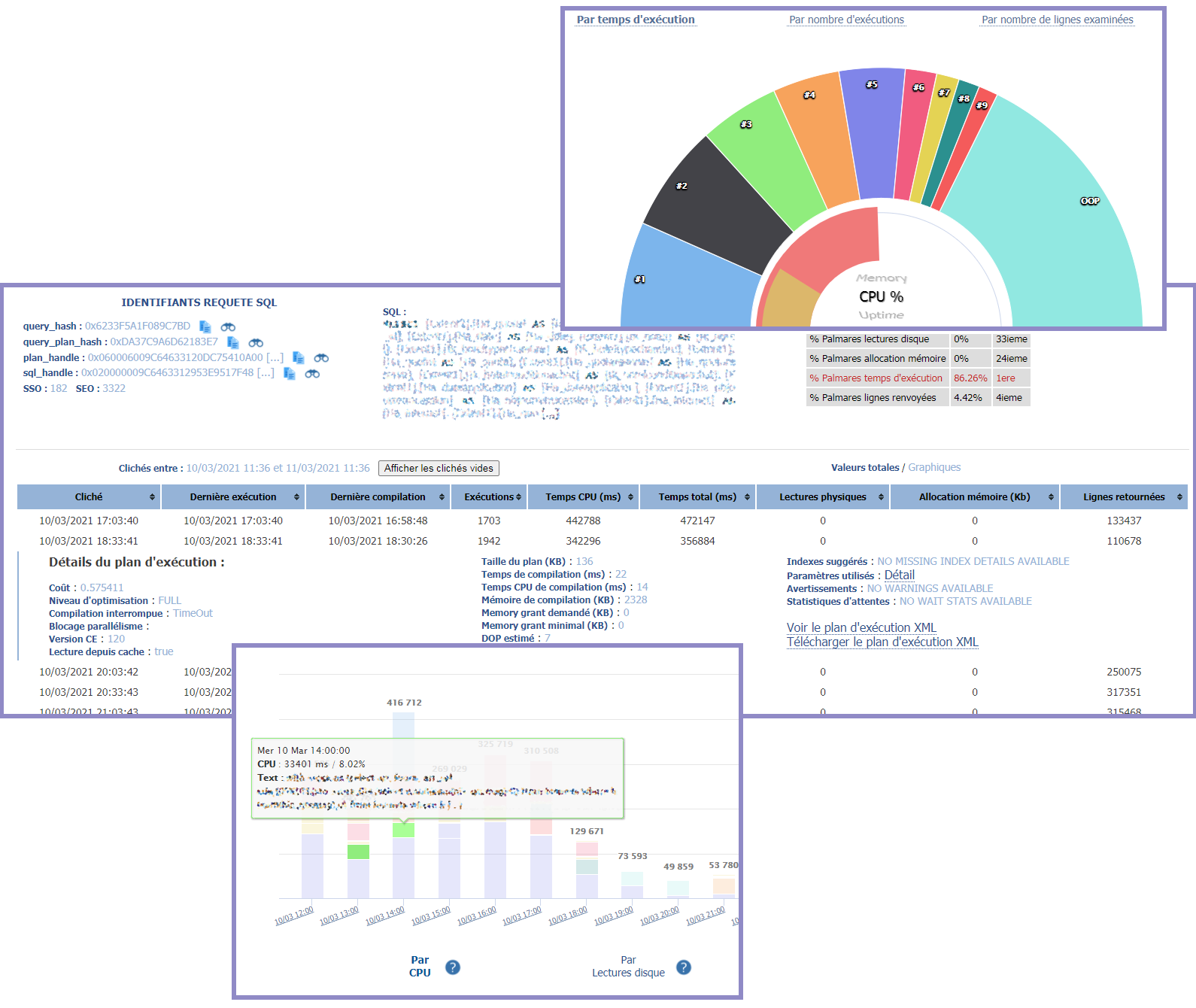The height and width of the screenshot is (1008, 1196).
Task: Sort by Allocation mémoire (Kb) column
Action: tap(975, 497)
